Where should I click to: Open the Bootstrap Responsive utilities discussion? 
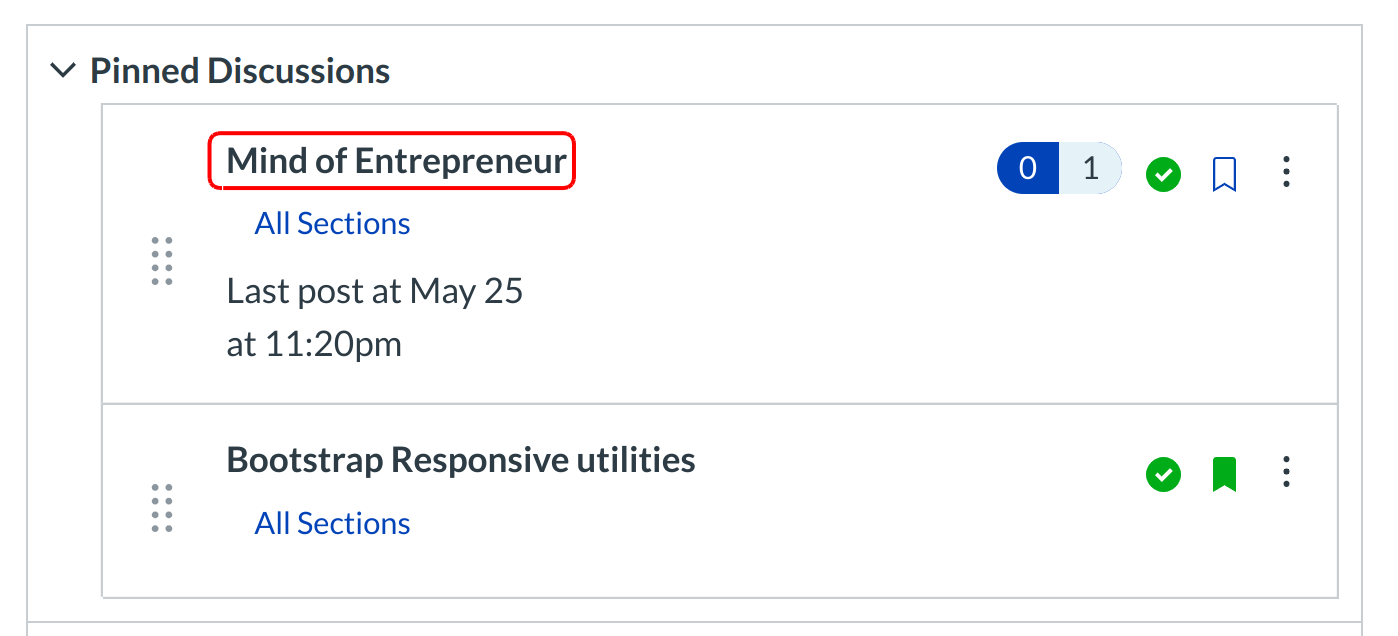[x=461, y=460]
